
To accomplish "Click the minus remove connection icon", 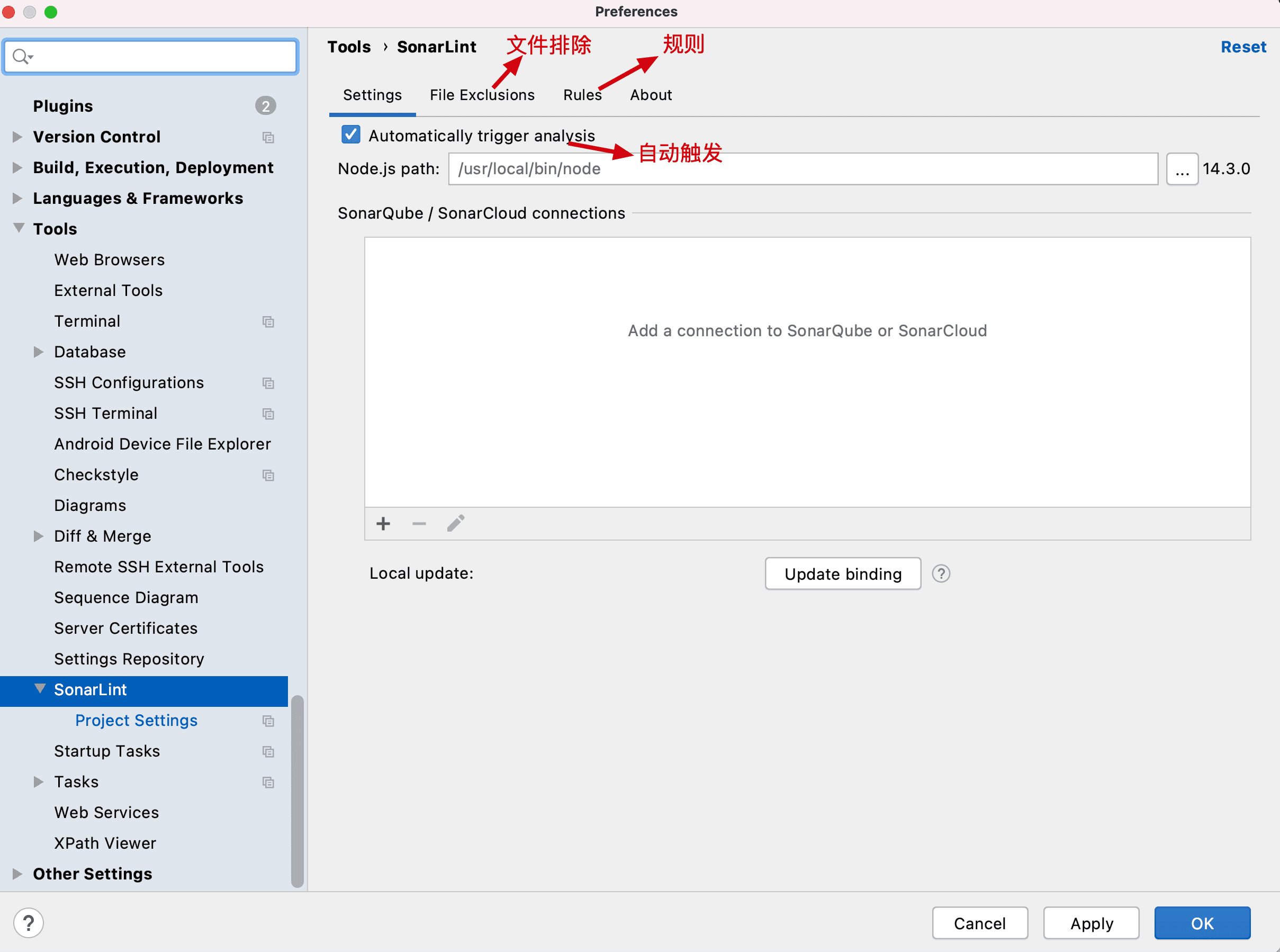I will 419,523.
